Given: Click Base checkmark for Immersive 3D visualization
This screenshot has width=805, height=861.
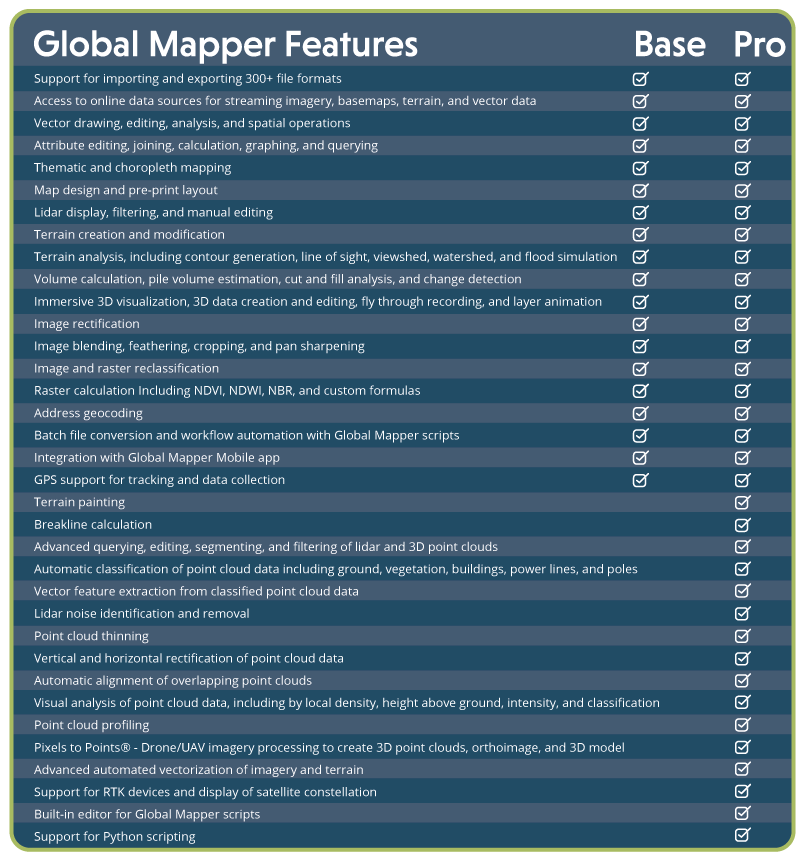Looking at the screenshot, I should (x=640, y=302).
